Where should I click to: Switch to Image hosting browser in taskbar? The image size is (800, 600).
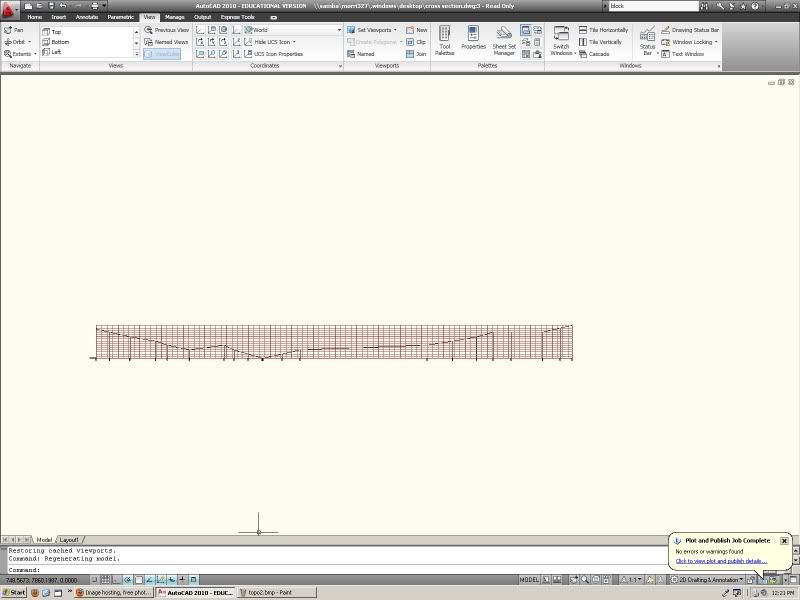(x=113, y=592)
